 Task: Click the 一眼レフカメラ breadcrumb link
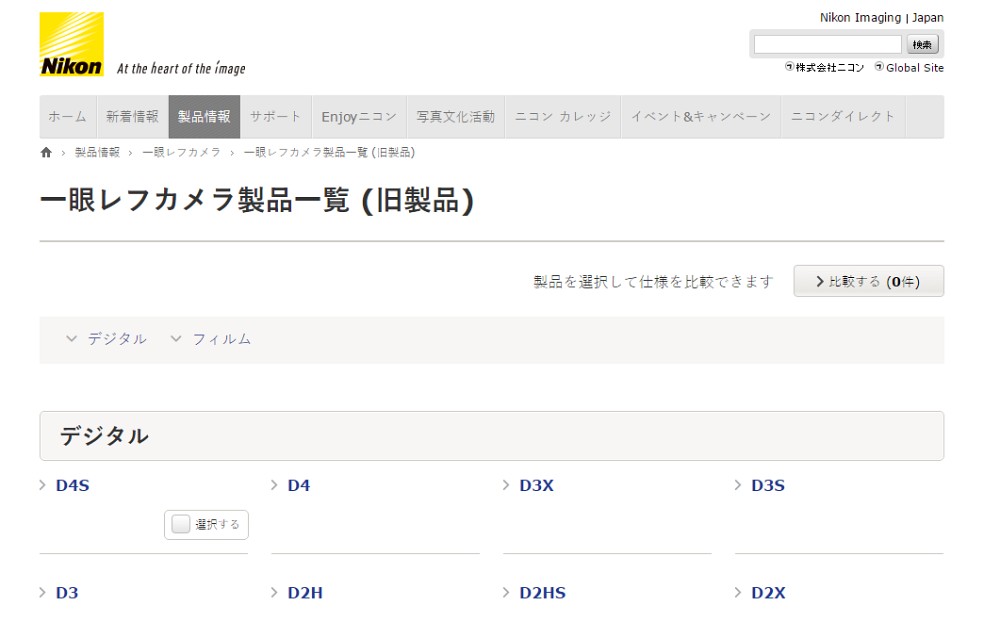click(x=181, y=152)
